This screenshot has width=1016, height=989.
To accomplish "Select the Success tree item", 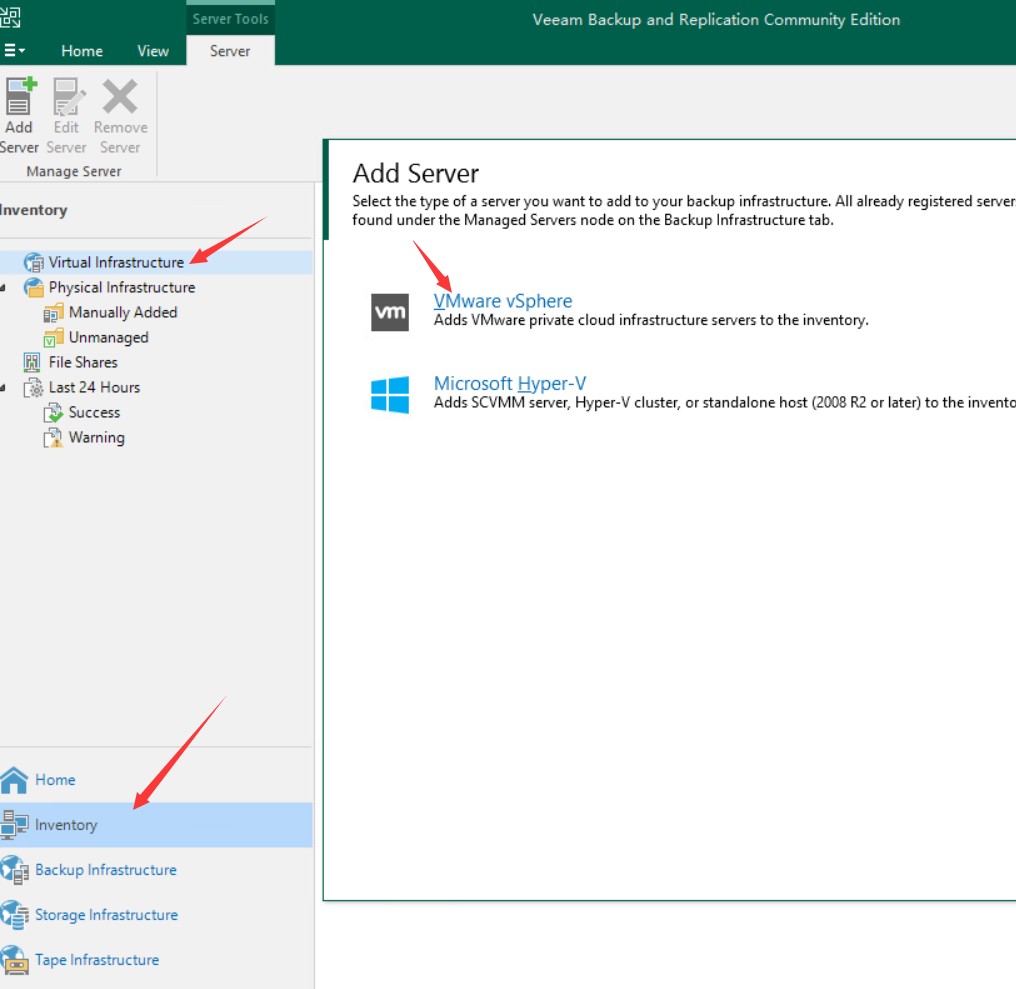I will click(95, 413).
